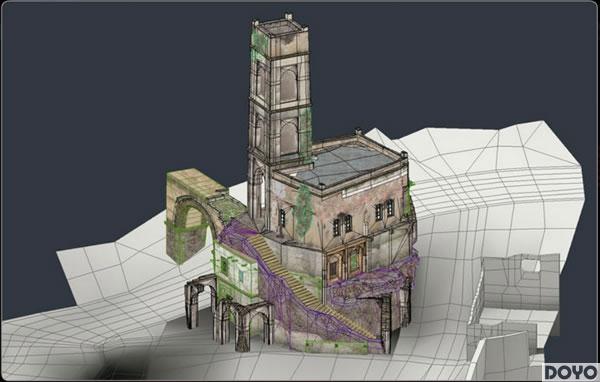Select the right pair of facade windows
Image resolution: width=600 pixels, height=382 pixels.
384,210
